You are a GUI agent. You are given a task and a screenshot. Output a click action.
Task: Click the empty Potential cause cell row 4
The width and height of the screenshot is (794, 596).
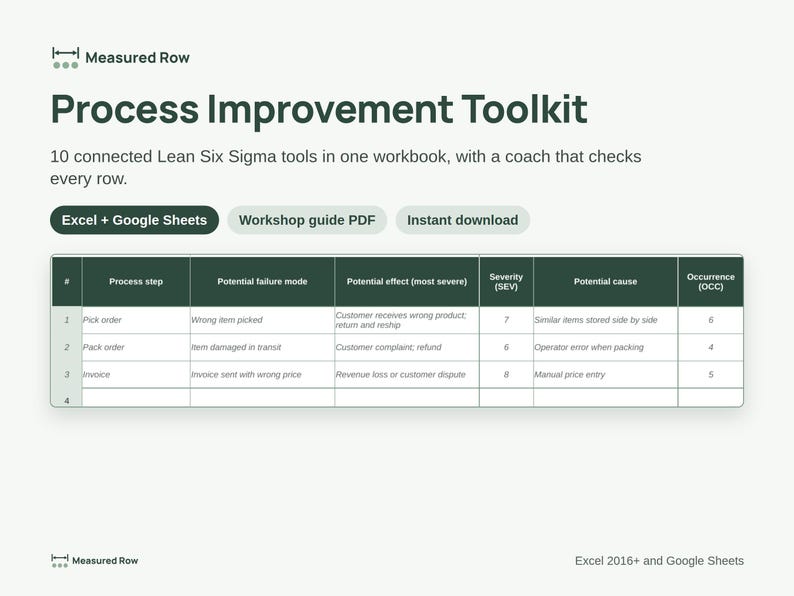tap(605, 398)
